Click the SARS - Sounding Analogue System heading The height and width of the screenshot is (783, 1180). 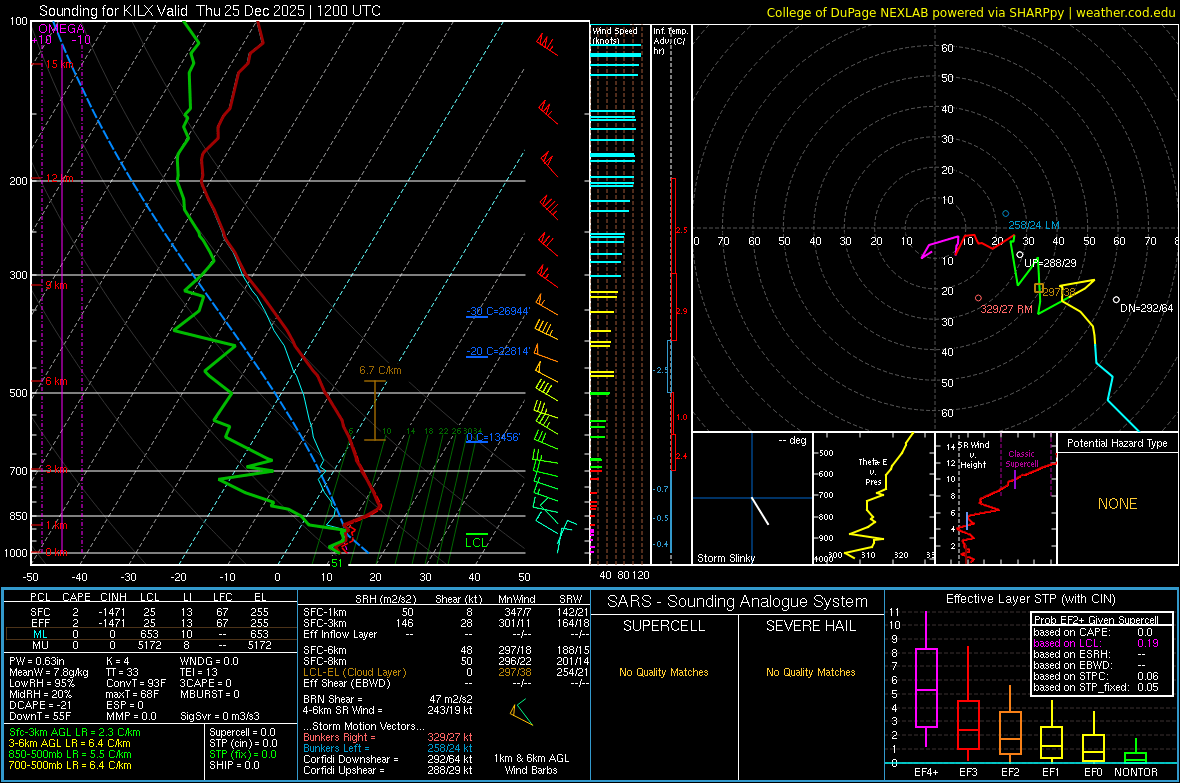[738, 602]
